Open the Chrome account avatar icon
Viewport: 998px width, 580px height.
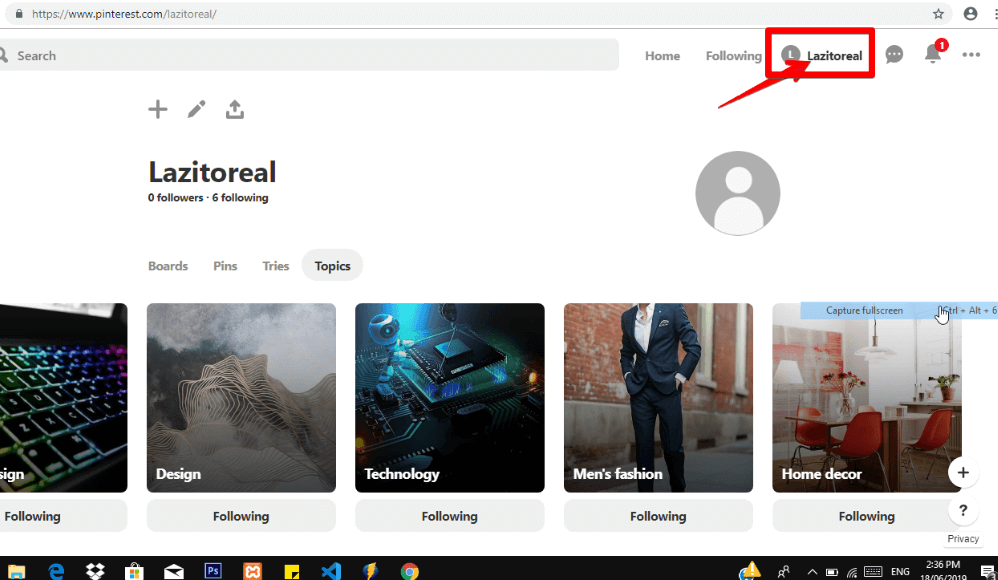pyautogui.click(x=970, y=13)
